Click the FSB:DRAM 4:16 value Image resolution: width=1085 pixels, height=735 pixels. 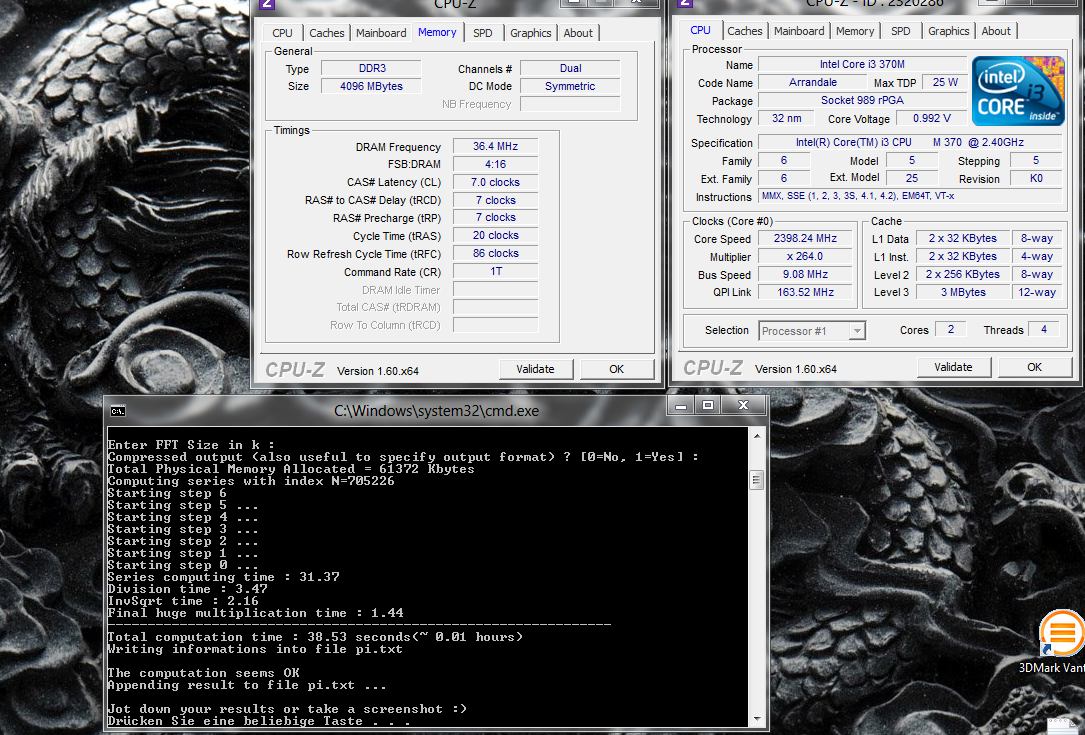(495, 164)
